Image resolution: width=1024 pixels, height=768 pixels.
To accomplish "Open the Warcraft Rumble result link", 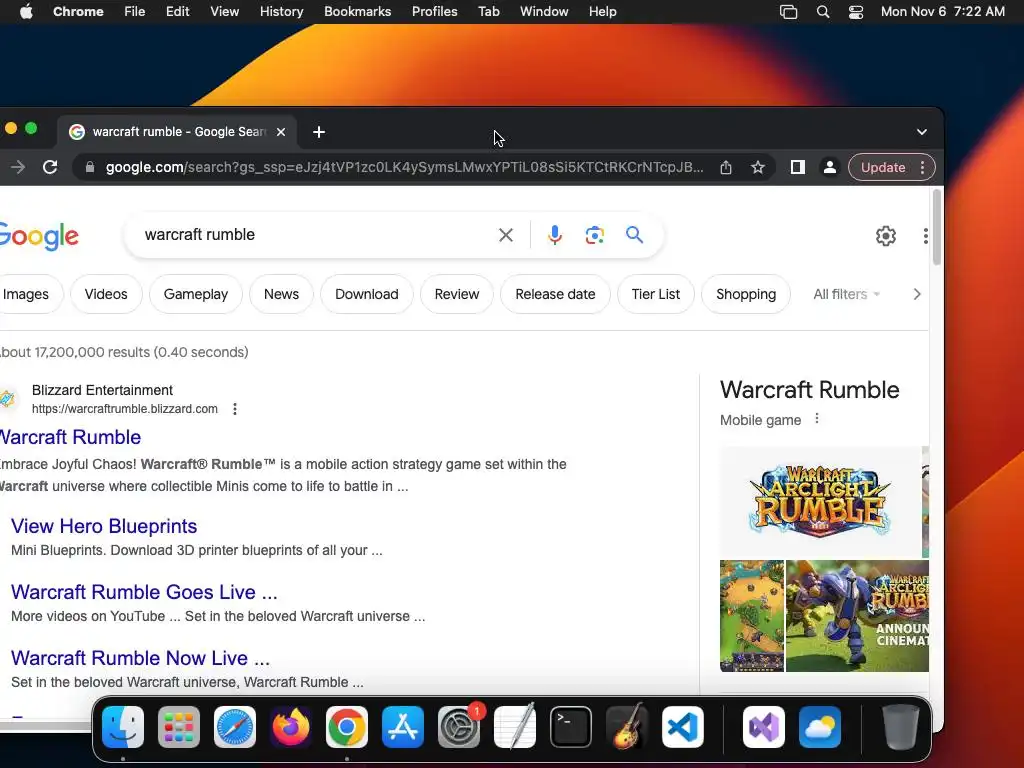I will 70,437.
